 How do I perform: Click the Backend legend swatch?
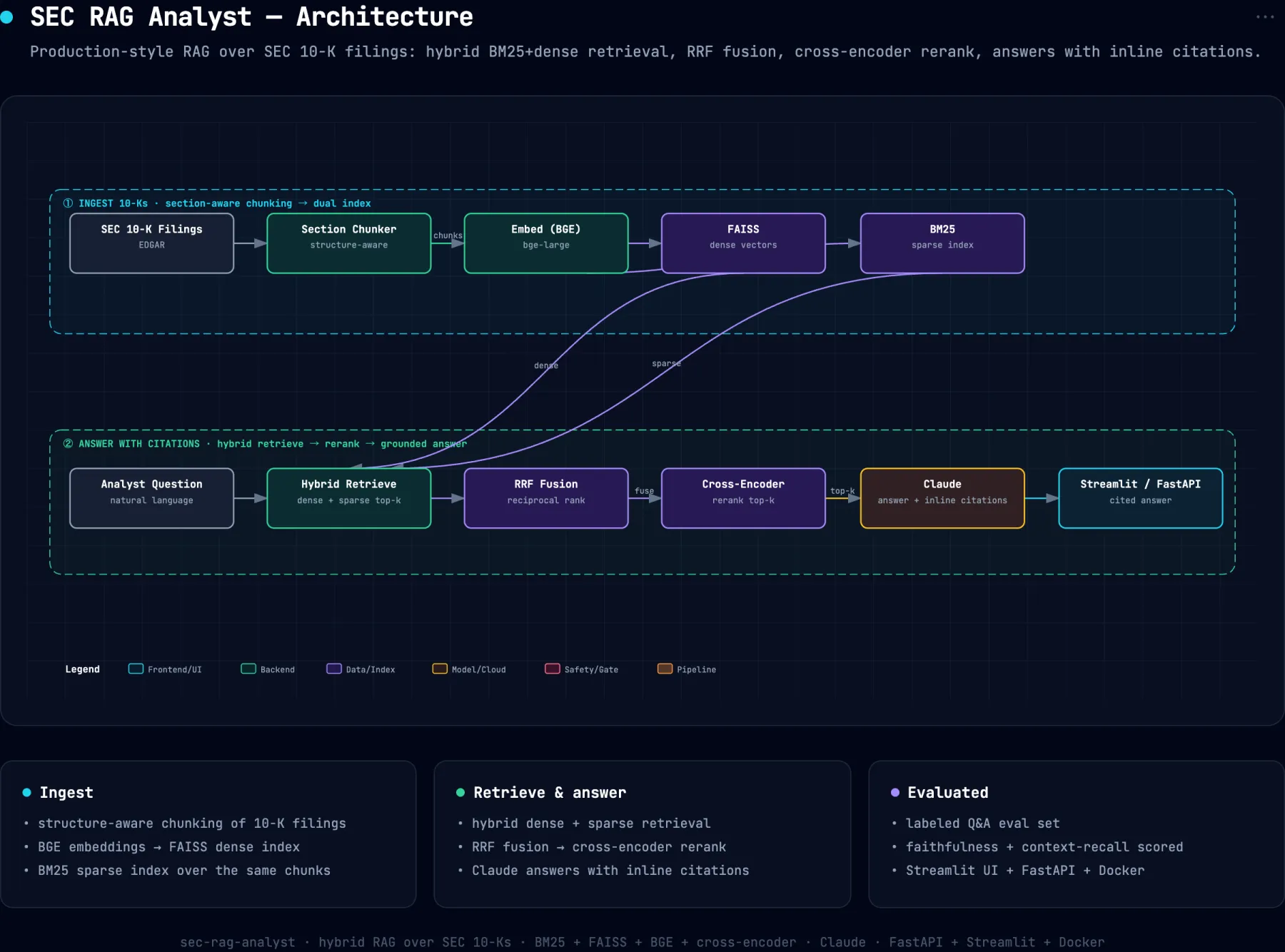[x=248, y=669]
